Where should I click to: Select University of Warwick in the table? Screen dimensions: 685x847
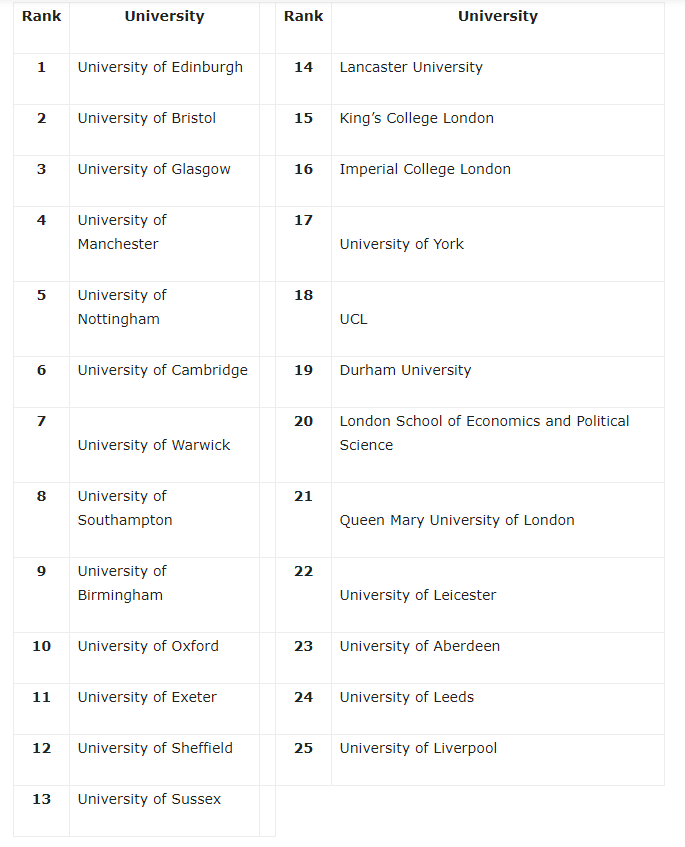point(154,445)
